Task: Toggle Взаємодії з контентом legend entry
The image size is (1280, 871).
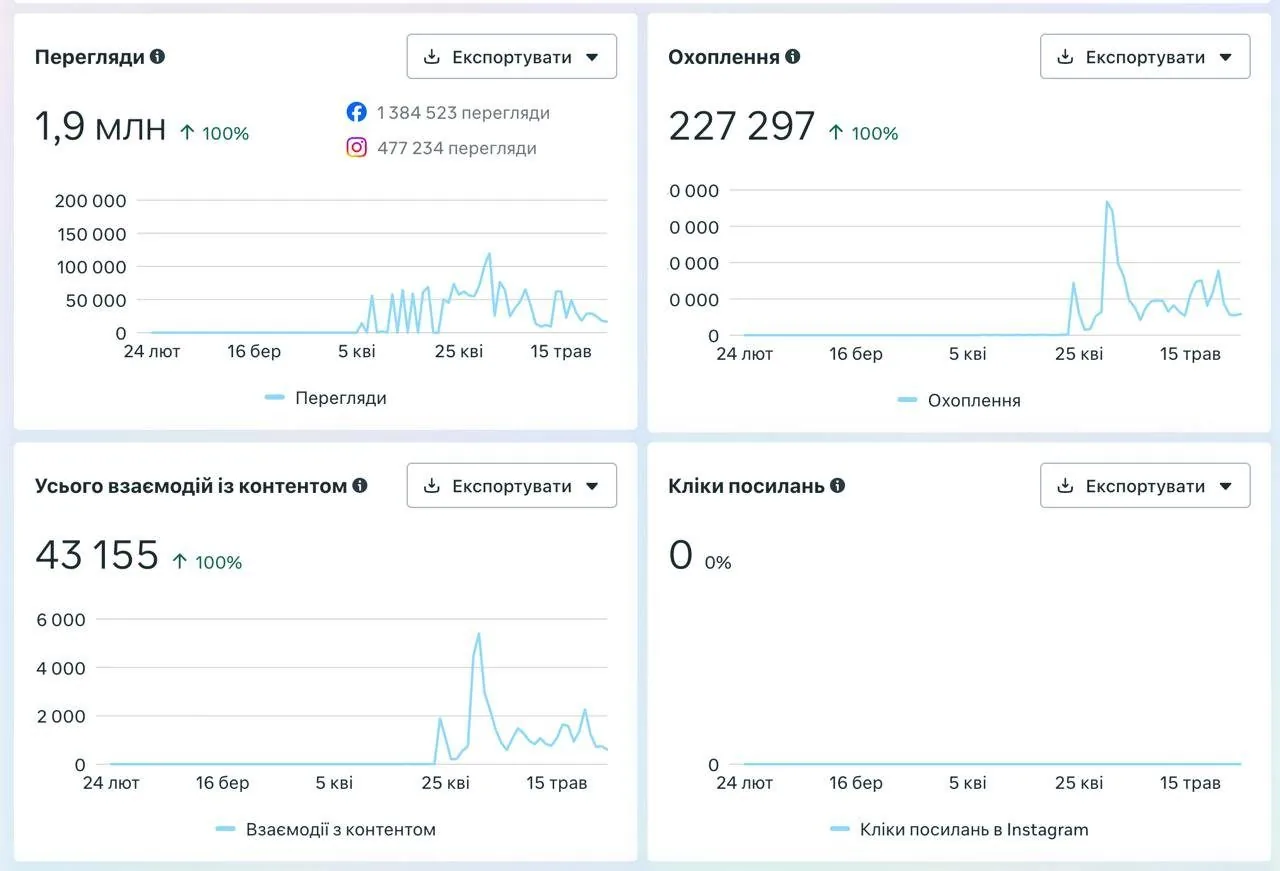Action: coord(326,829)
